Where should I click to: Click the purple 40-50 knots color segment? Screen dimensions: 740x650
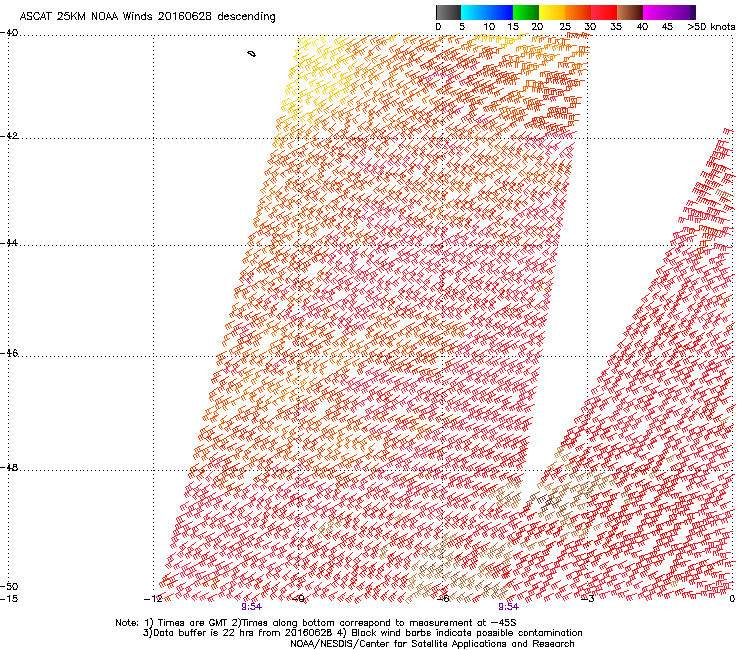[x=669, y=12]
